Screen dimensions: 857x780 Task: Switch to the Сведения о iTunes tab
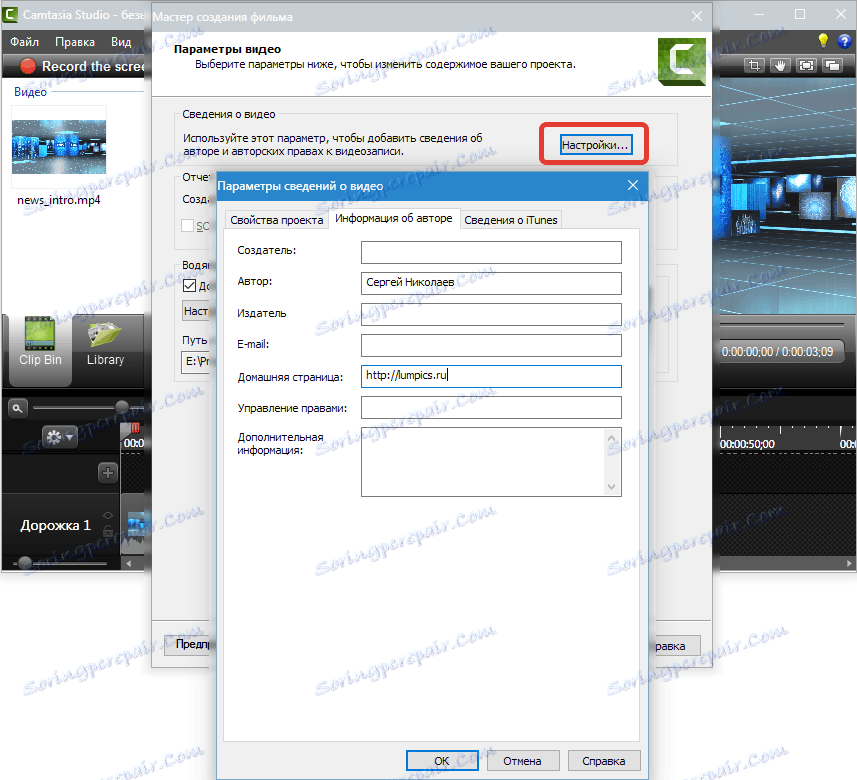tap(511, 219)
